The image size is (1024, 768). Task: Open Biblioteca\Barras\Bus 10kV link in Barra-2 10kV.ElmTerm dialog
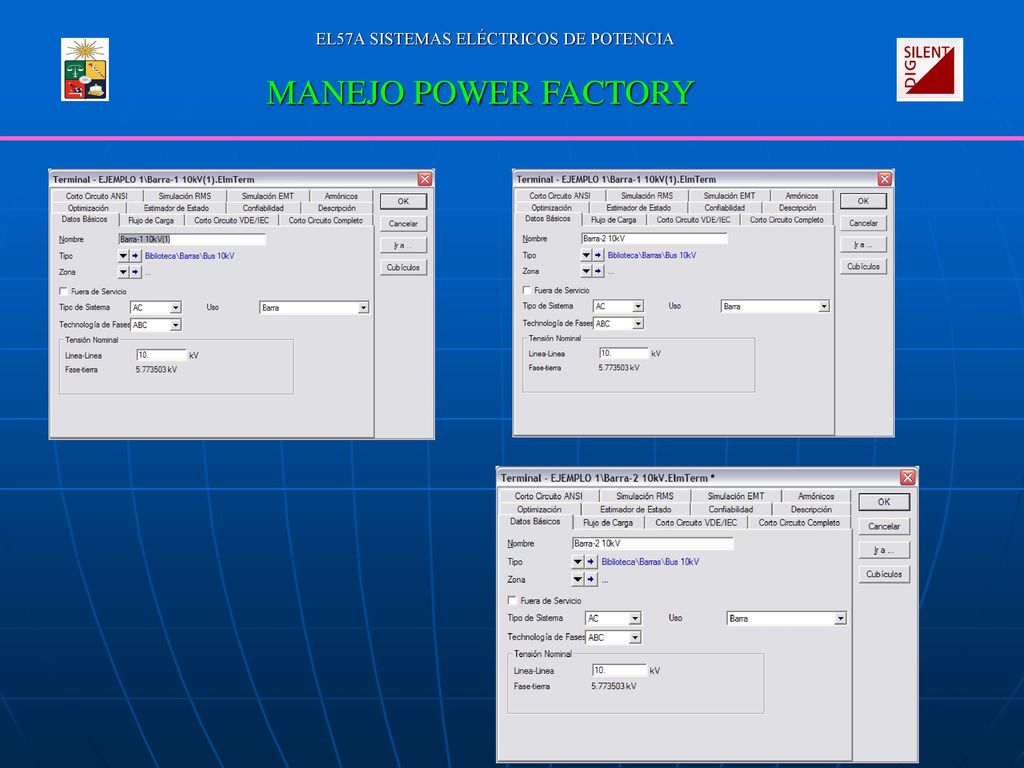tap(650, 562)
